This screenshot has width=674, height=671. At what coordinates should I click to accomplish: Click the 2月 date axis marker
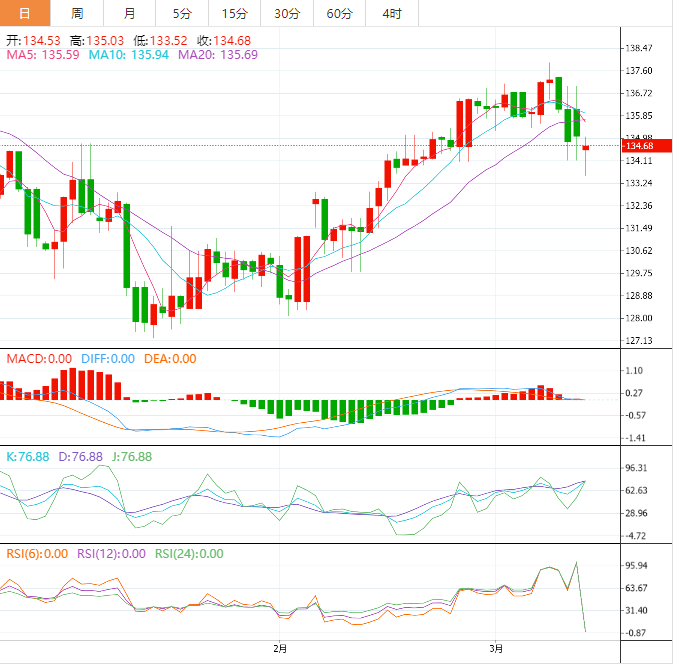click(x=280, y=648)
